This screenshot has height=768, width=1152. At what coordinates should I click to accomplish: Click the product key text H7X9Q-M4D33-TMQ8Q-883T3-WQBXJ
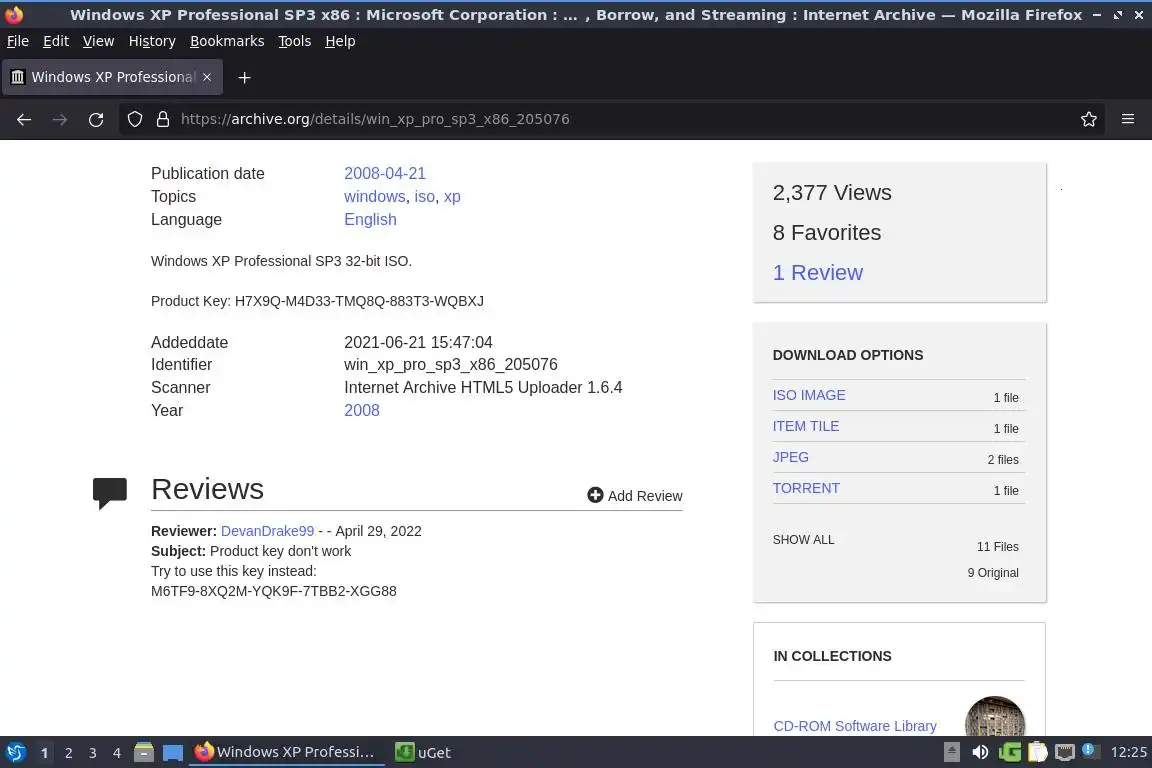359,301
